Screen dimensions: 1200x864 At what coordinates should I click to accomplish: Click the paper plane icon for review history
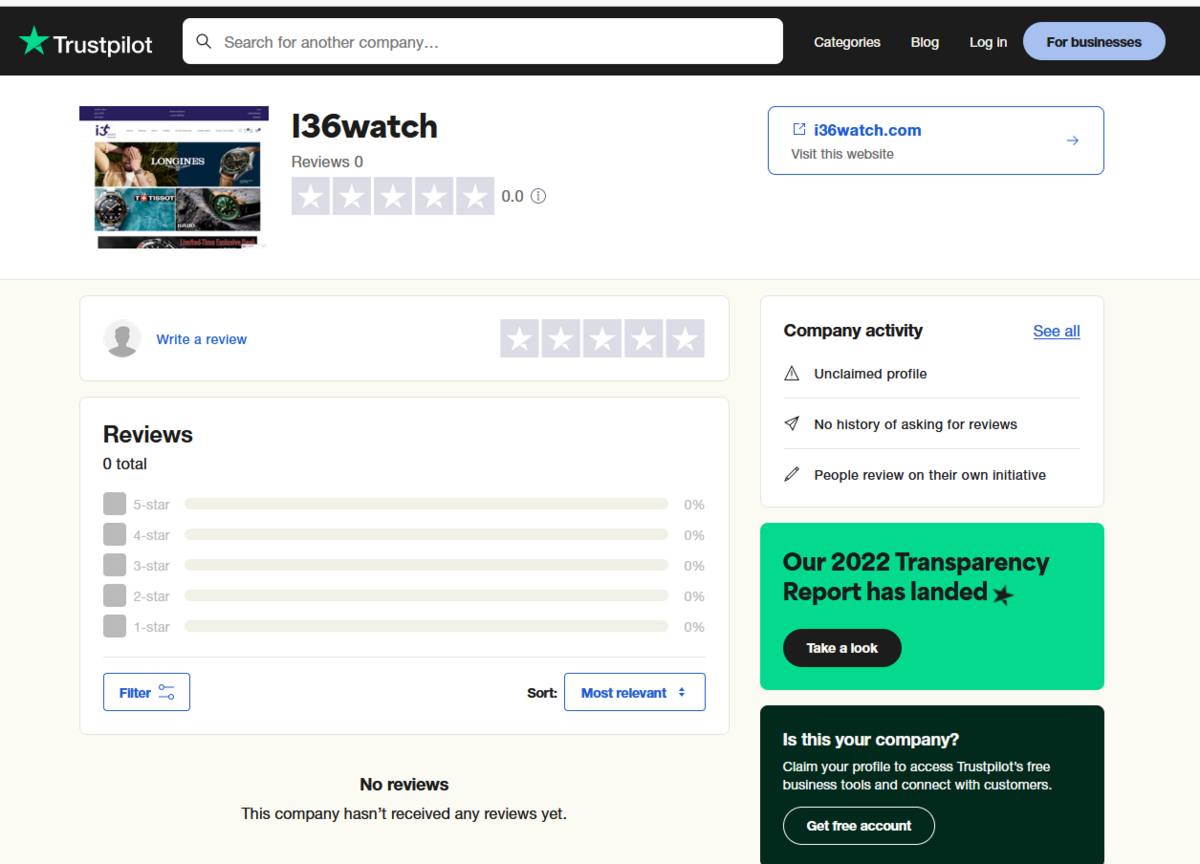792,424
